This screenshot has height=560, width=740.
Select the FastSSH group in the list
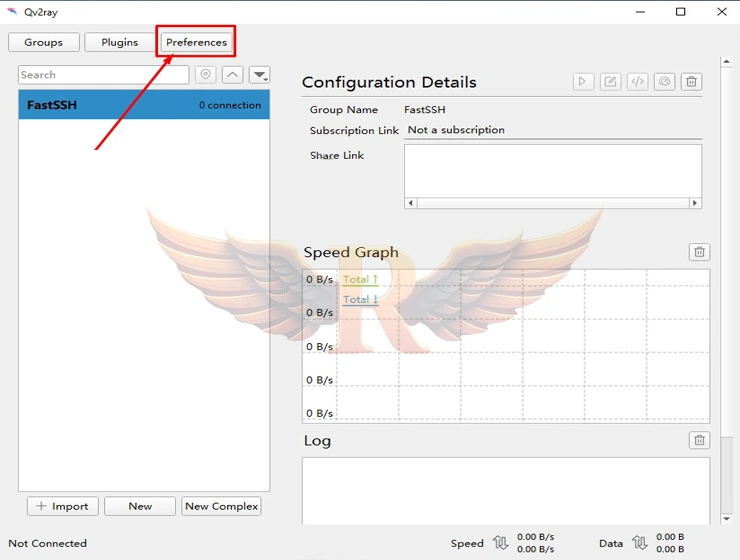pyautogui.click(x=143, y=105)
